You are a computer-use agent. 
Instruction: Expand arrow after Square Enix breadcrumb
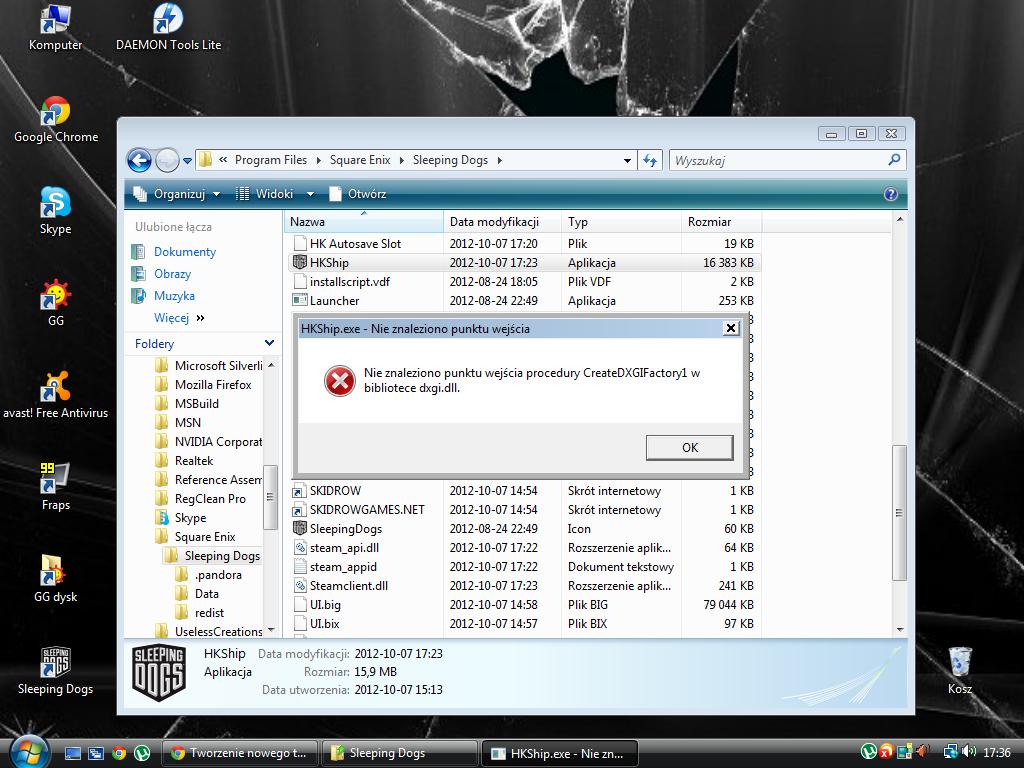pyautogui.click(x=401, y=160)
